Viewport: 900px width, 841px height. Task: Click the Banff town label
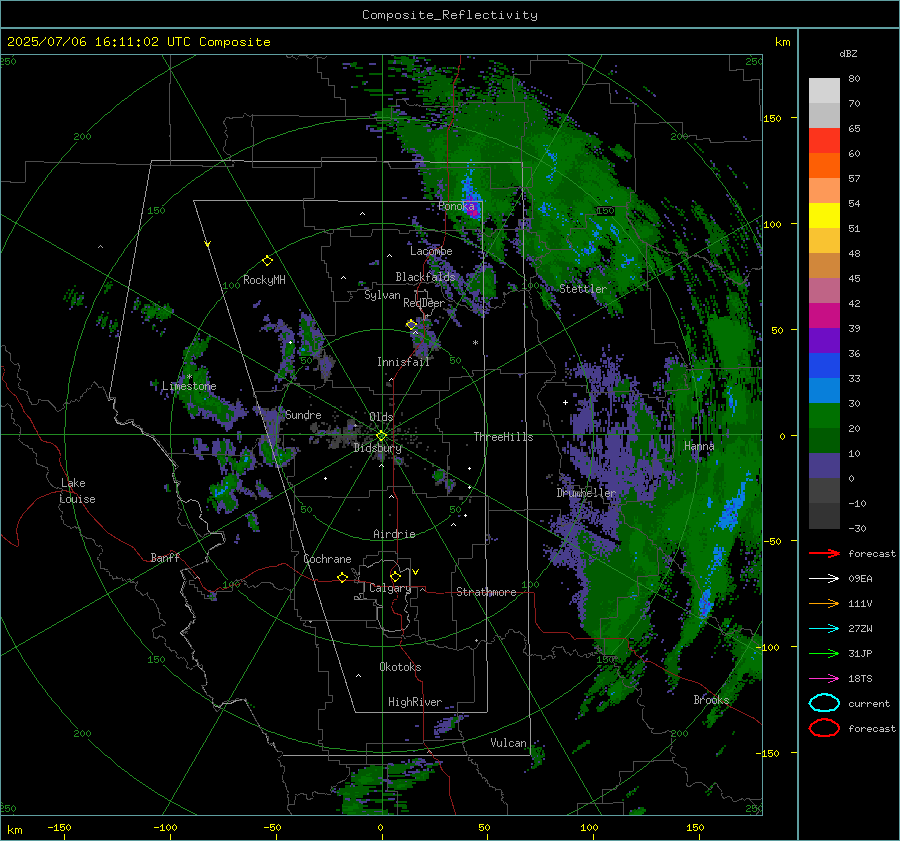pyautogui.click(x=165, y=557)
